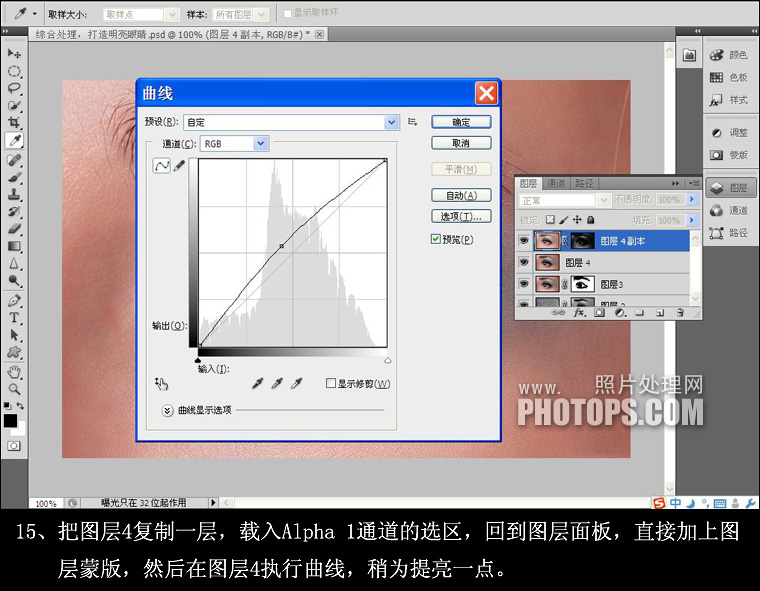760x591 pixels.
Task: Select the Eraser tool
Action: [14, 228]
